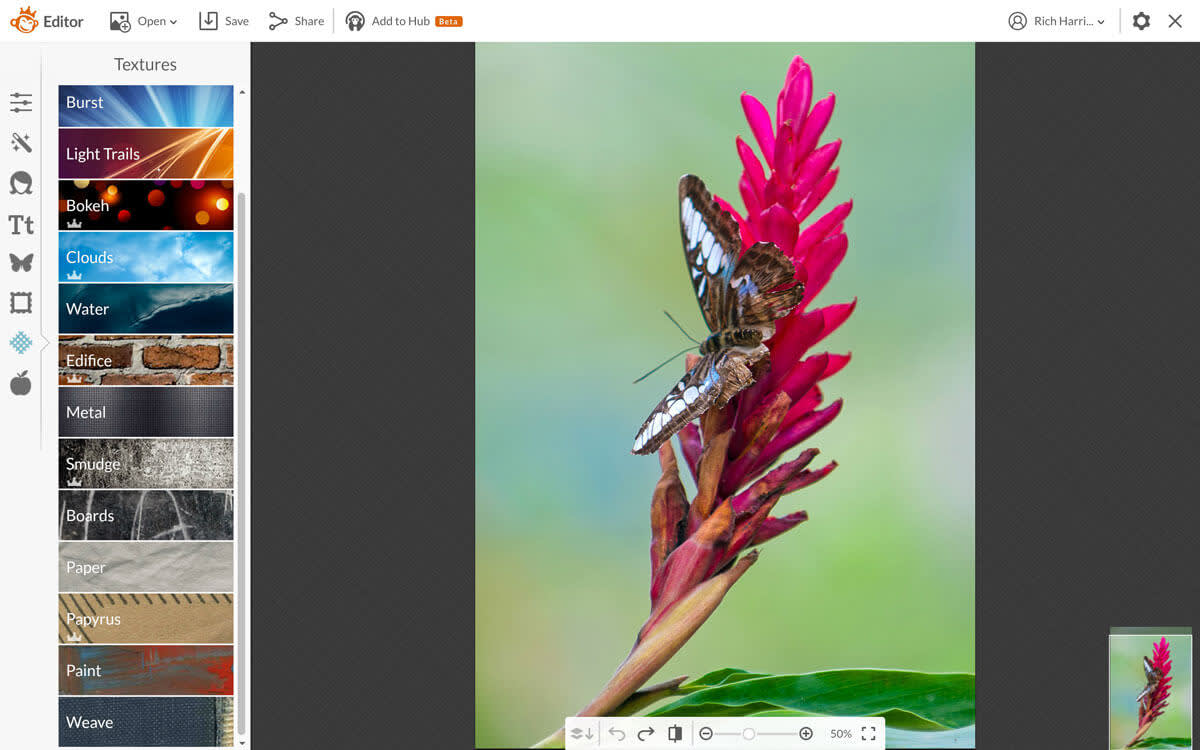Save the image
Screen dimensions: 1200x750
(224, 21)
